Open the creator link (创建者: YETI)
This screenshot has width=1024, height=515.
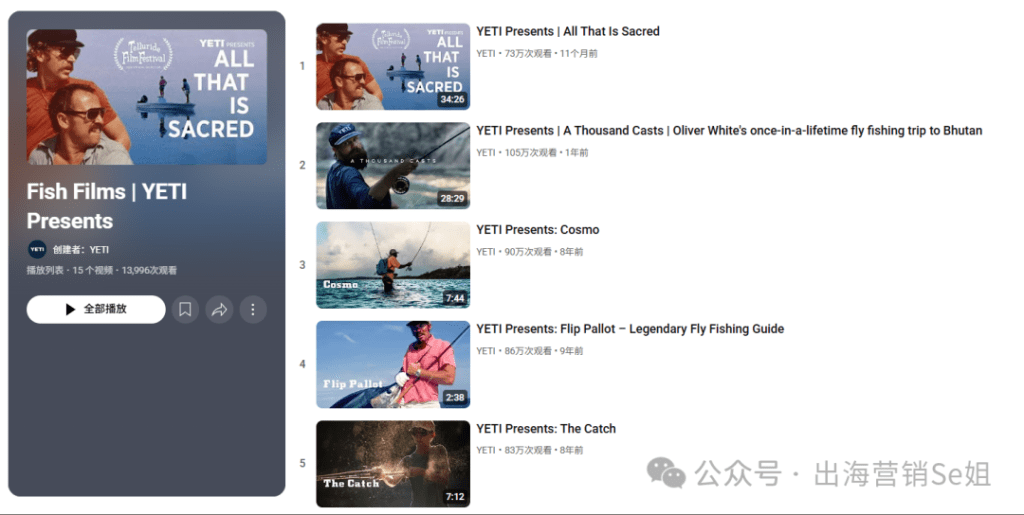click(81, 249)
